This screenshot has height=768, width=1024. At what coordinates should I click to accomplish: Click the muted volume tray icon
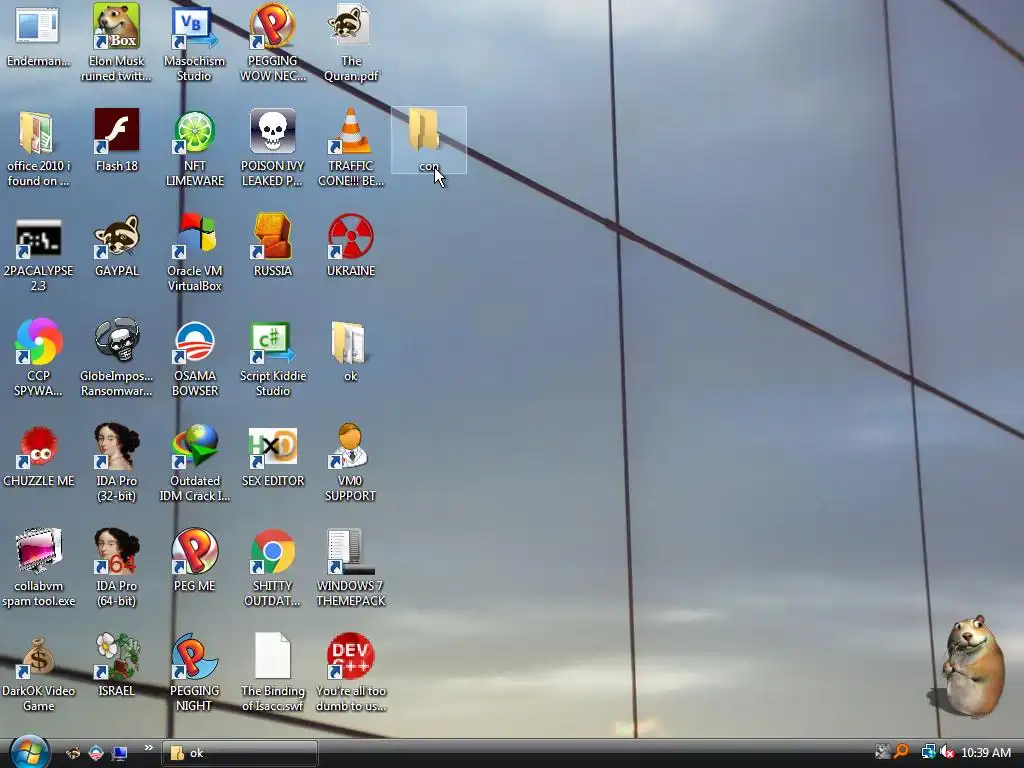pos(947,752)
